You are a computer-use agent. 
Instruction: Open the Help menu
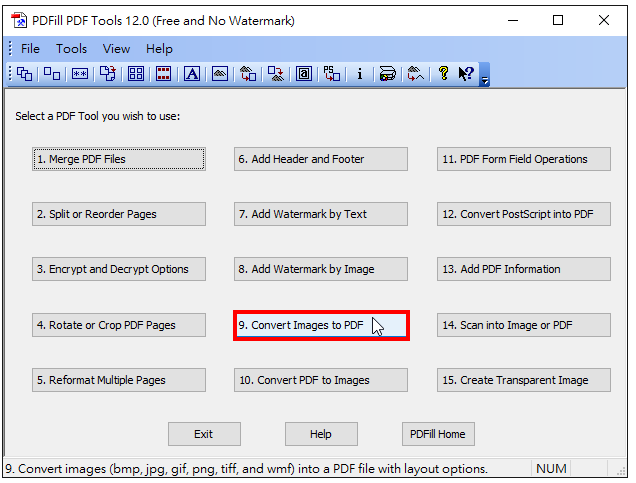coord(159,49)
